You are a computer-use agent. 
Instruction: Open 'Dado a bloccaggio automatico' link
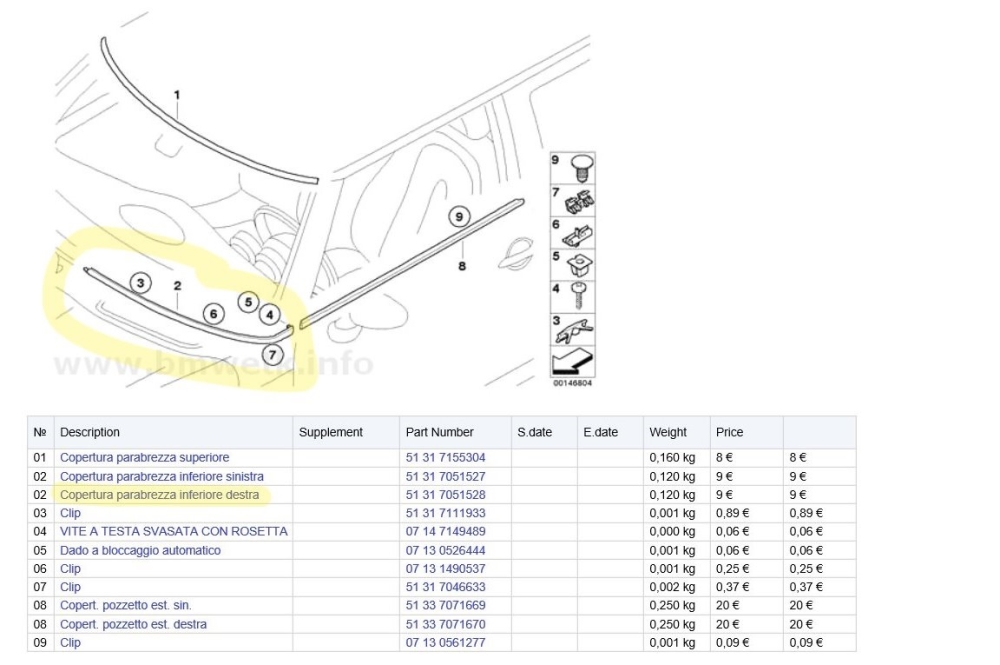click(x=140, y=550)
